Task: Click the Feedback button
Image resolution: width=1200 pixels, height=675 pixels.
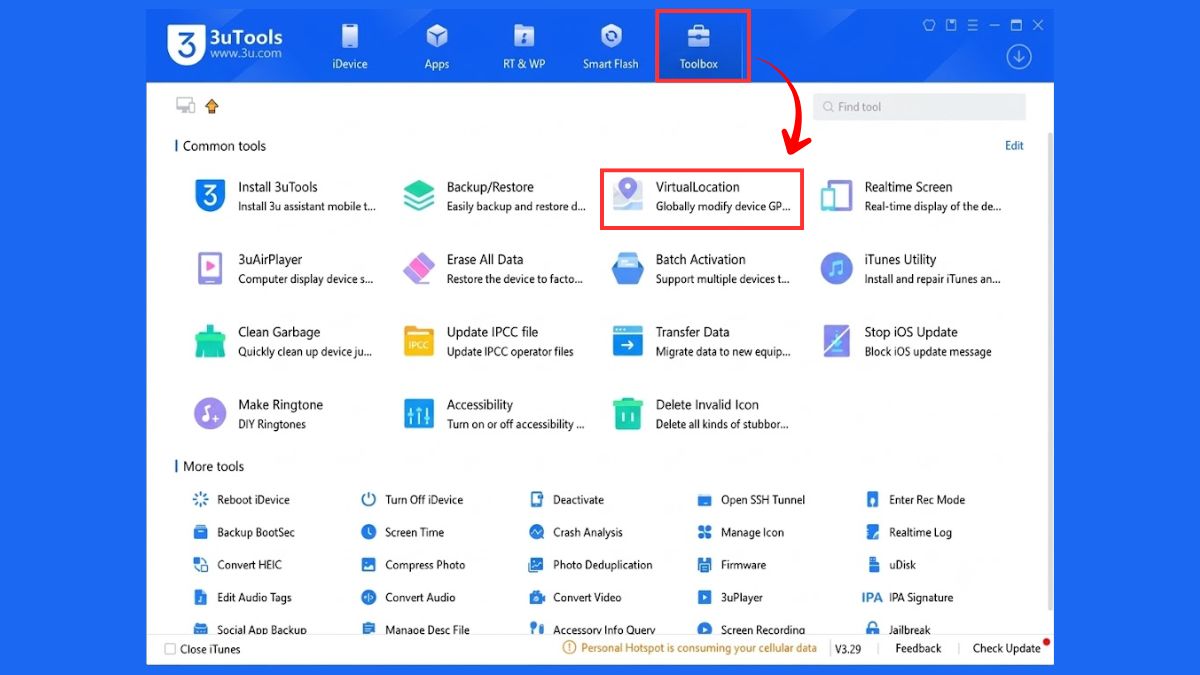Action: pos(918,648)
